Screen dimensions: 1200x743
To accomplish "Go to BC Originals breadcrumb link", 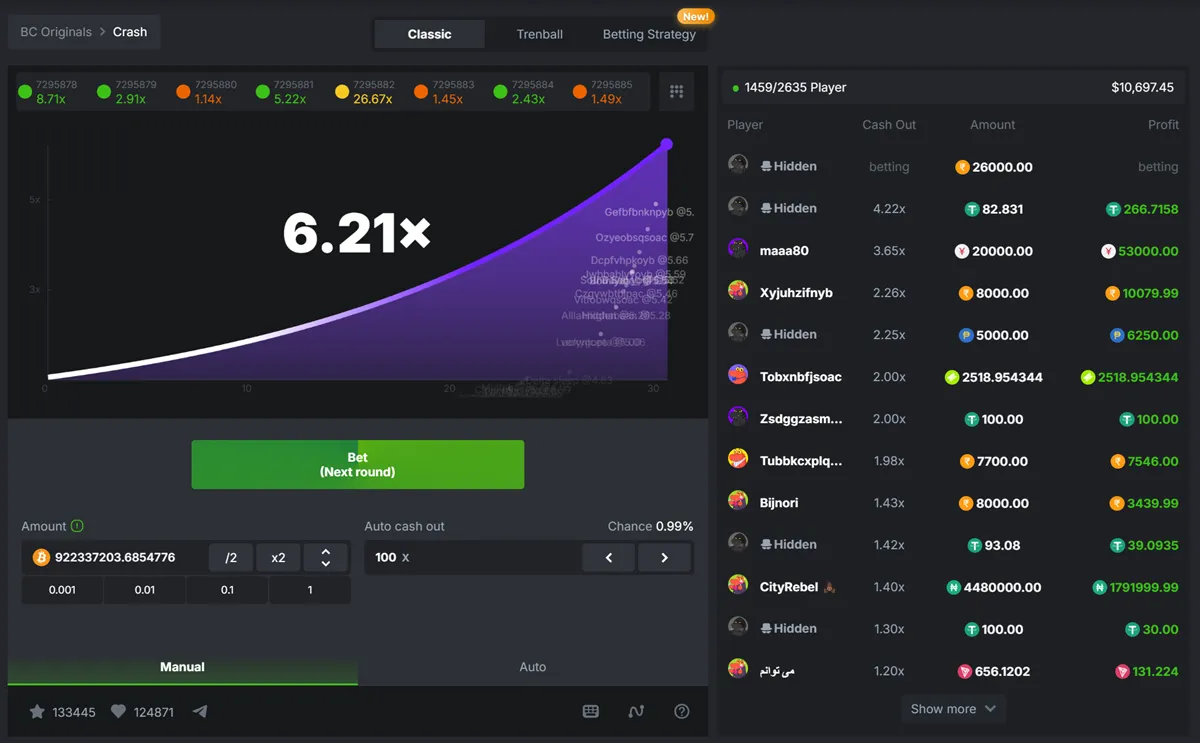I will point(56,32).
